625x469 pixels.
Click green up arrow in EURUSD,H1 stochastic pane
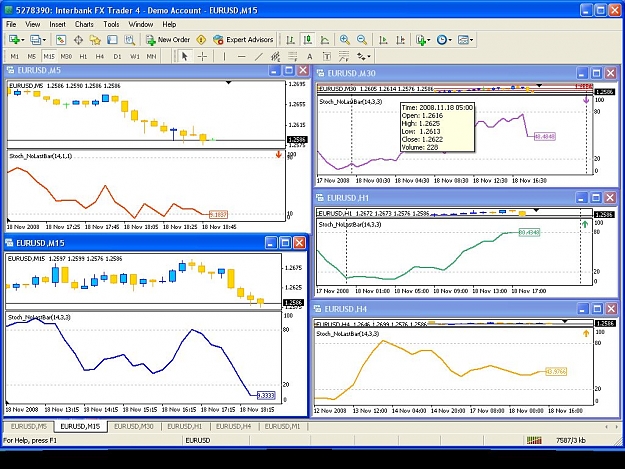[585, 224]
